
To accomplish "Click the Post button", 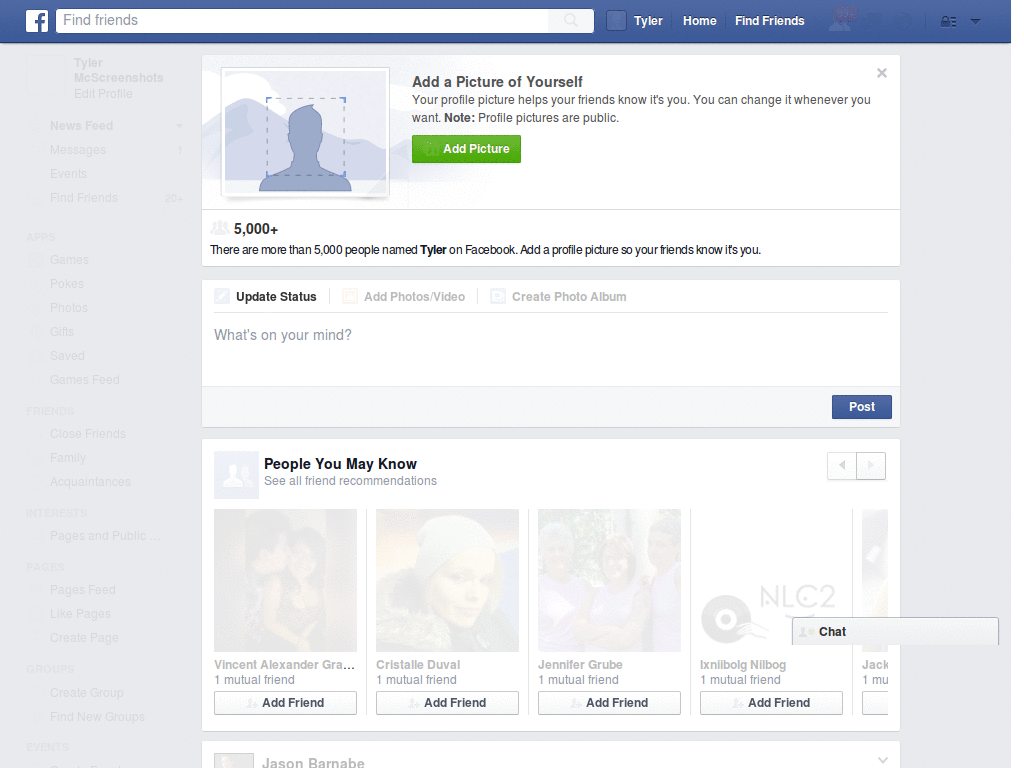I will click(x=861, y=407).
